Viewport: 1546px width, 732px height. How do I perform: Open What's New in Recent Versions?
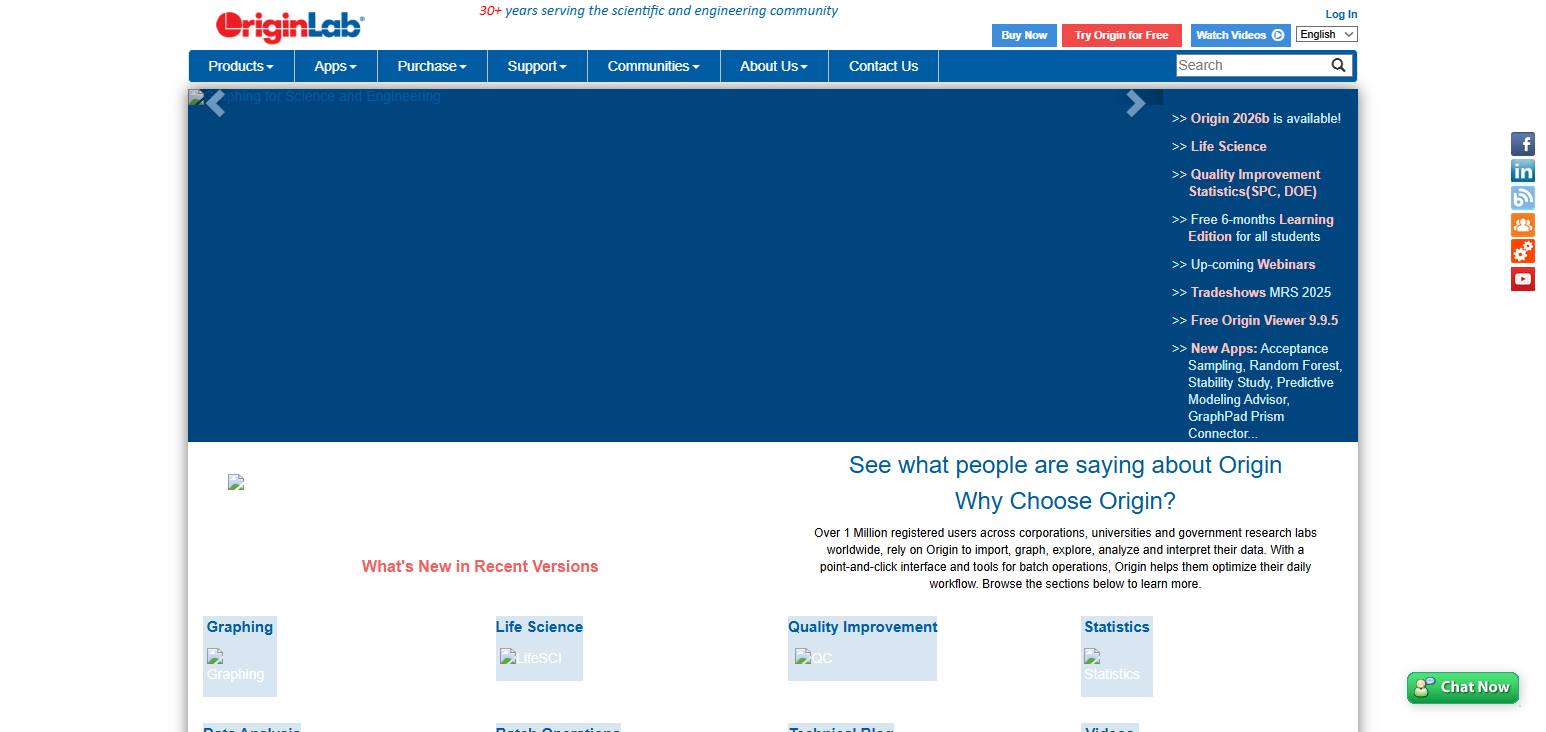coord(480,566)
